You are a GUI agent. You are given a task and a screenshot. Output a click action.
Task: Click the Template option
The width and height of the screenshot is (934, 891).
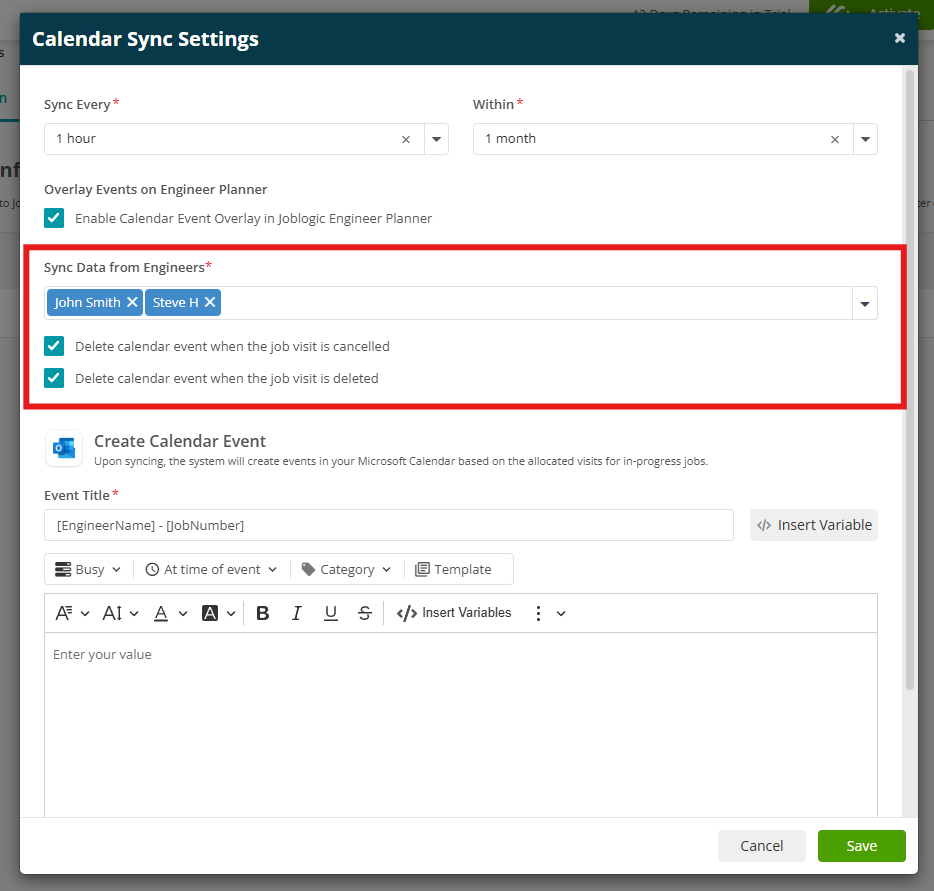pos(453,569)
